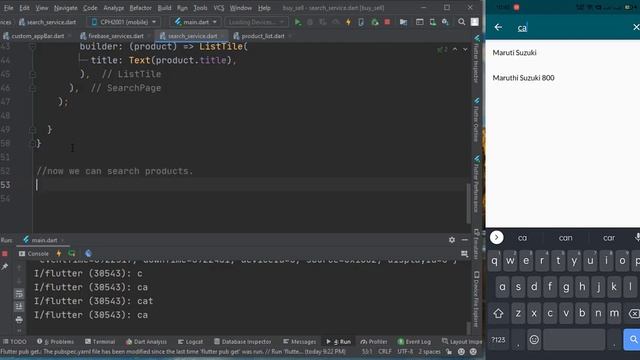Hide the Run panel with minus icon
640x360 pixels.
(x=464, y=240)
